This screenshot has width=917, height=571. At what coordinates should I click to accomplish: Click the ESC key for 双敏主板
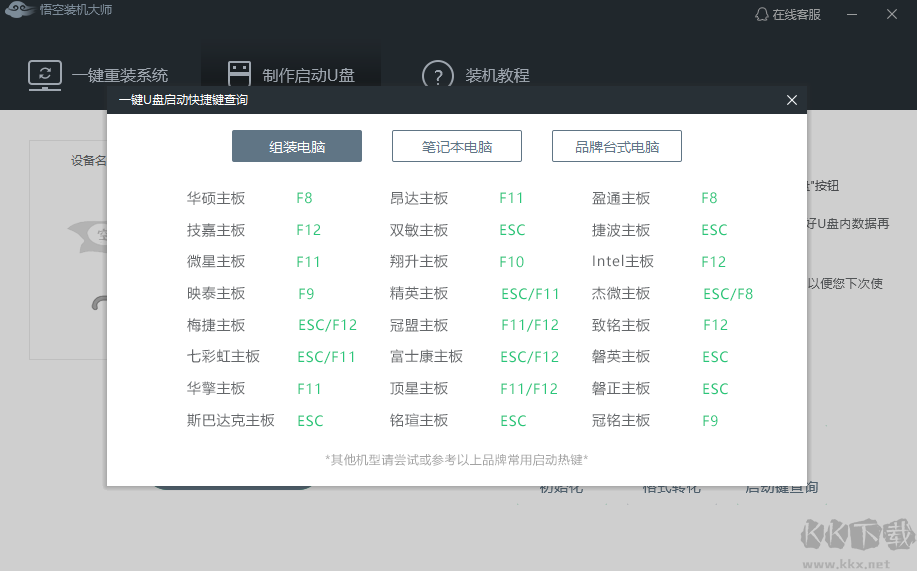tap(512, 230)
